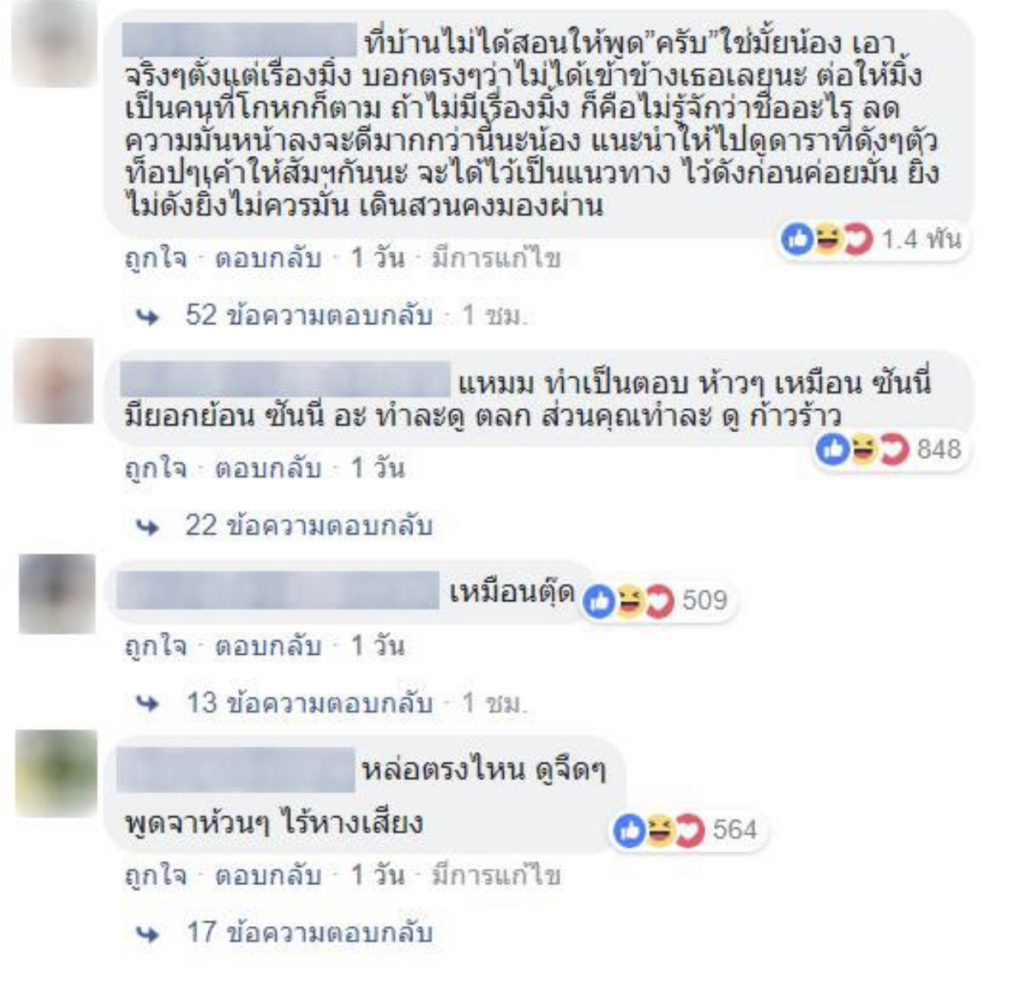Open reactions on the 848 comment
The height and width of the screenshot is (983, 1024).
coord(892,449)
